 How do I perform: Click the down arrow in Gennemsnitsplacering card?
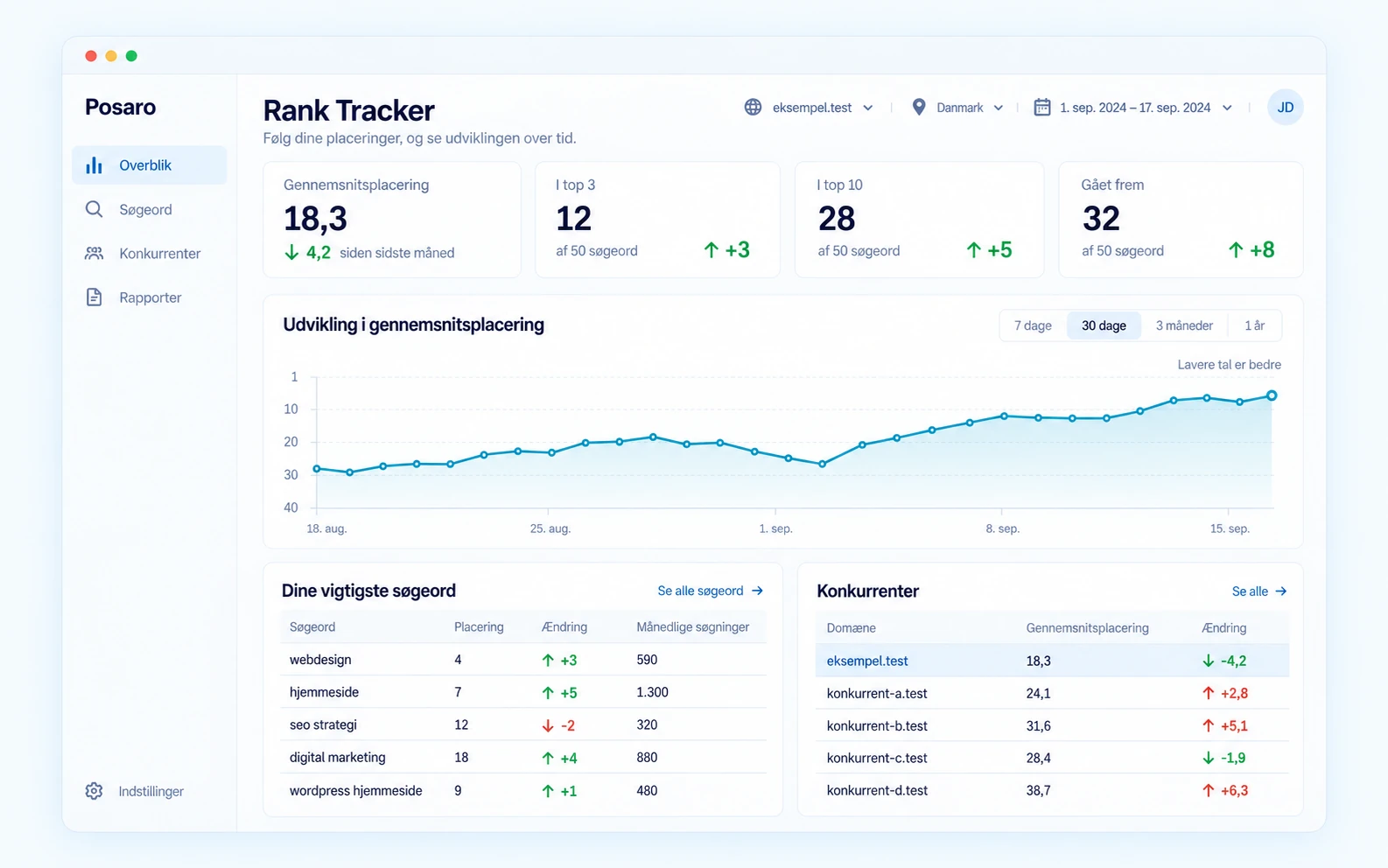(x=292, y=253)
